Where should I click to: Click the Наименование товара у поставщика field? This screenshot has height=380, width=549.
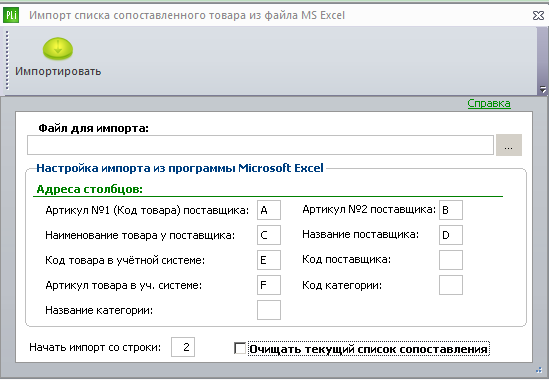tap(269, 235)
